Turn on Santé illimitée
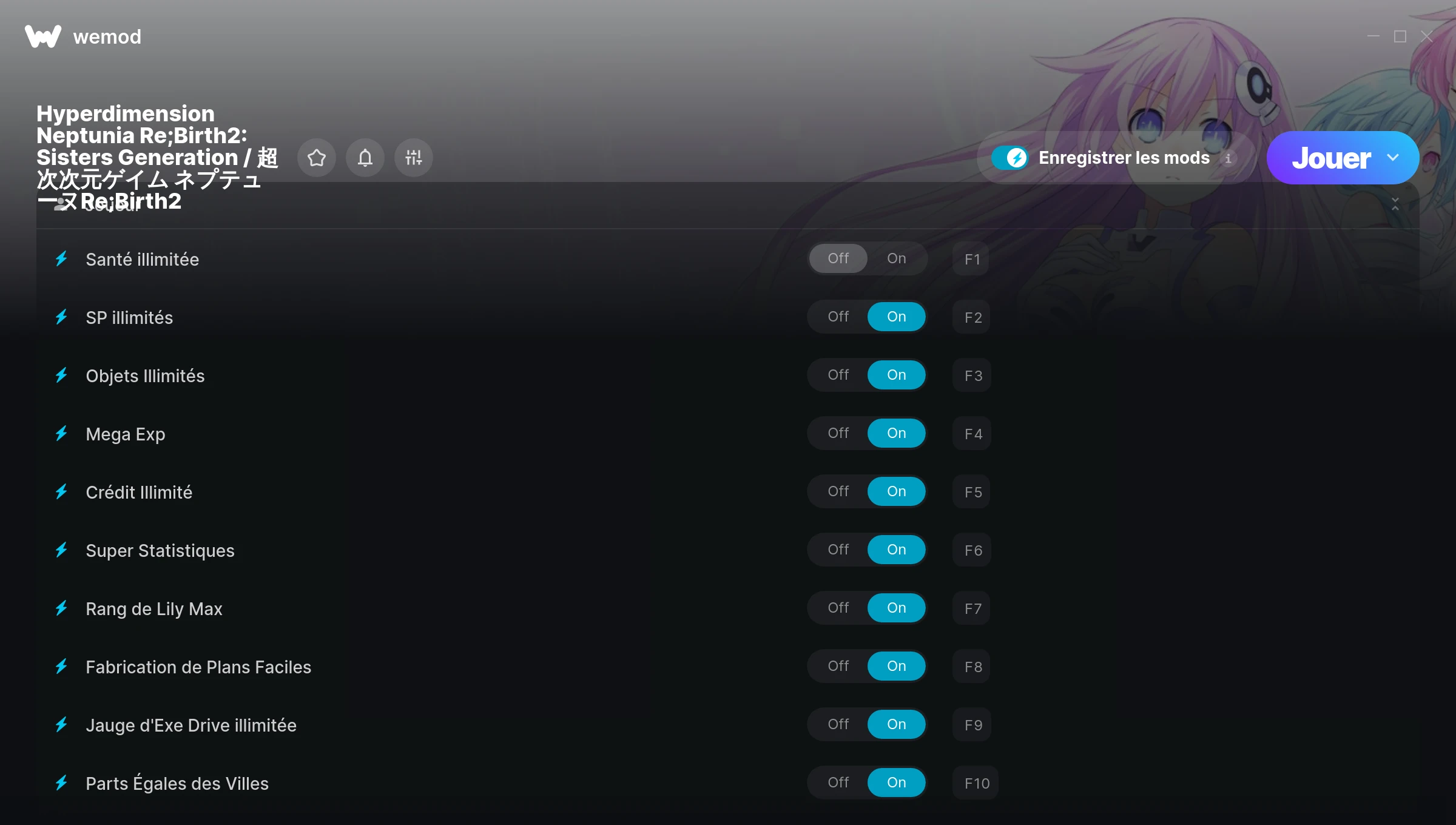 (896, 258)
